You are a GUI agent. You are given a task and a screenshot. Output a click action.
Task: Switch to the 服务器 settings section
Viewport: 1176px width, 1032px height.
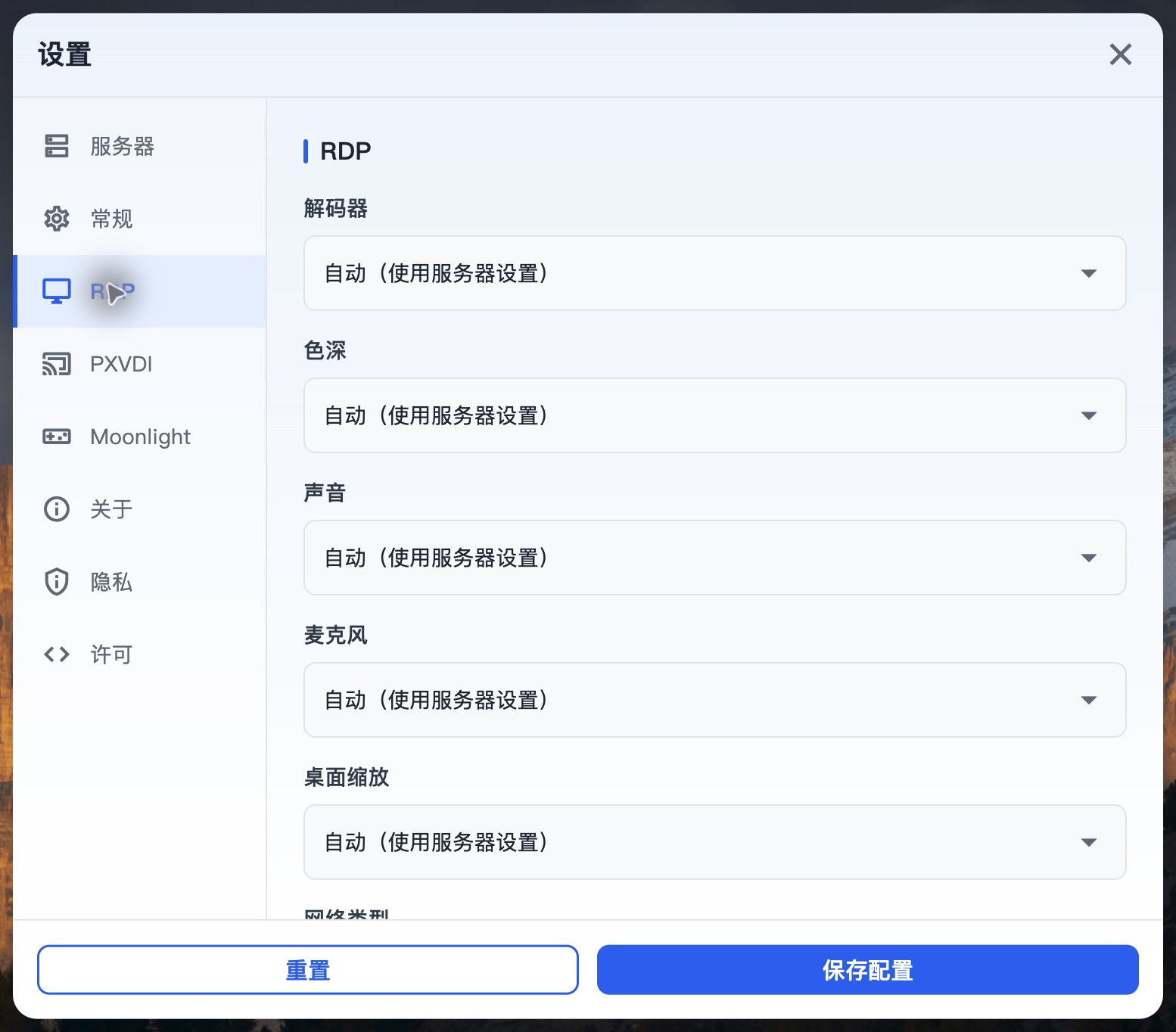140,146
